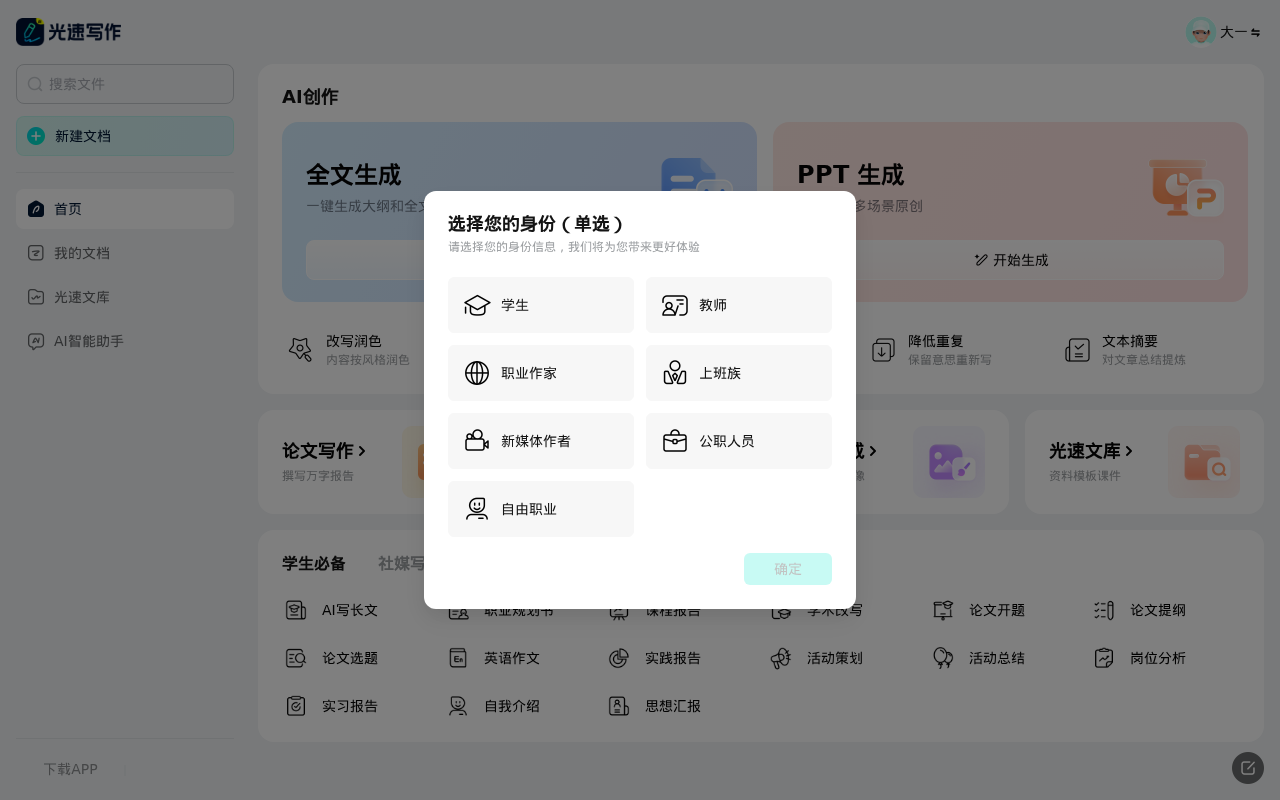1280x800 pixels.
Task: Open 首页 in the sidebar
Action: coord(125,209)
